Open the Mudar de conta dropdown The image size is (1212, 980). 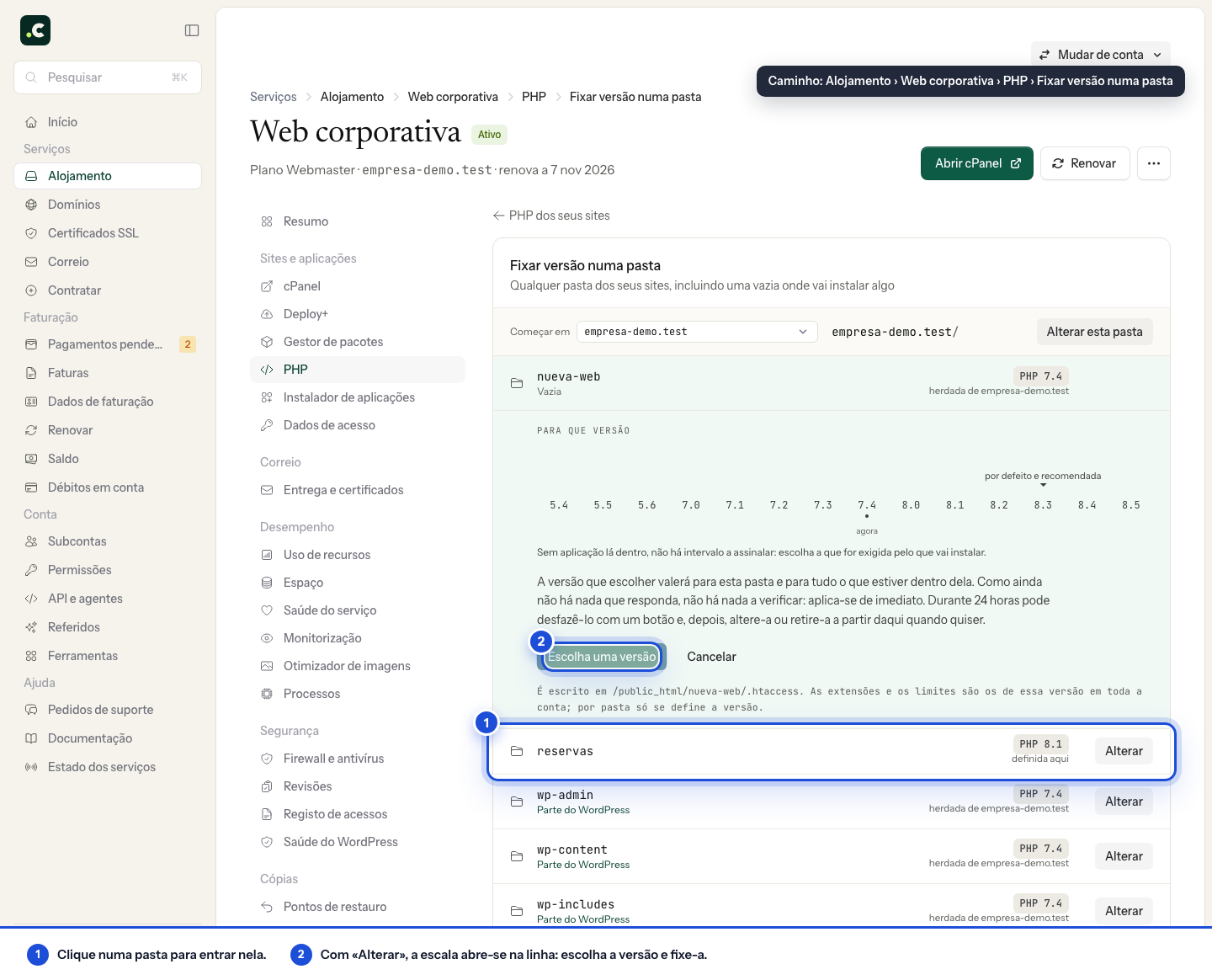coord(1100,55)
